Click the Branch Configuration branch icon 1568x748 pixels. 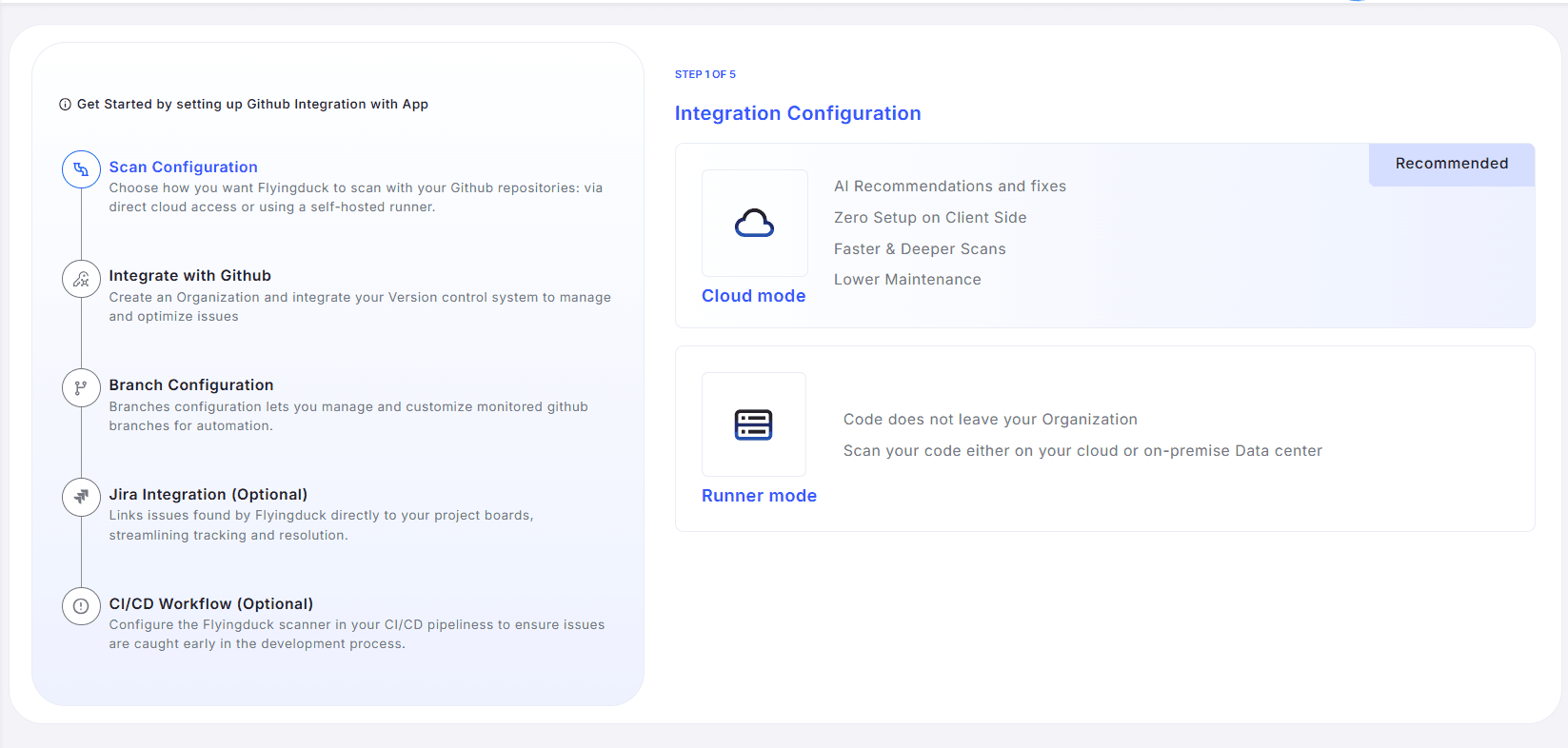tap(81, 387)
